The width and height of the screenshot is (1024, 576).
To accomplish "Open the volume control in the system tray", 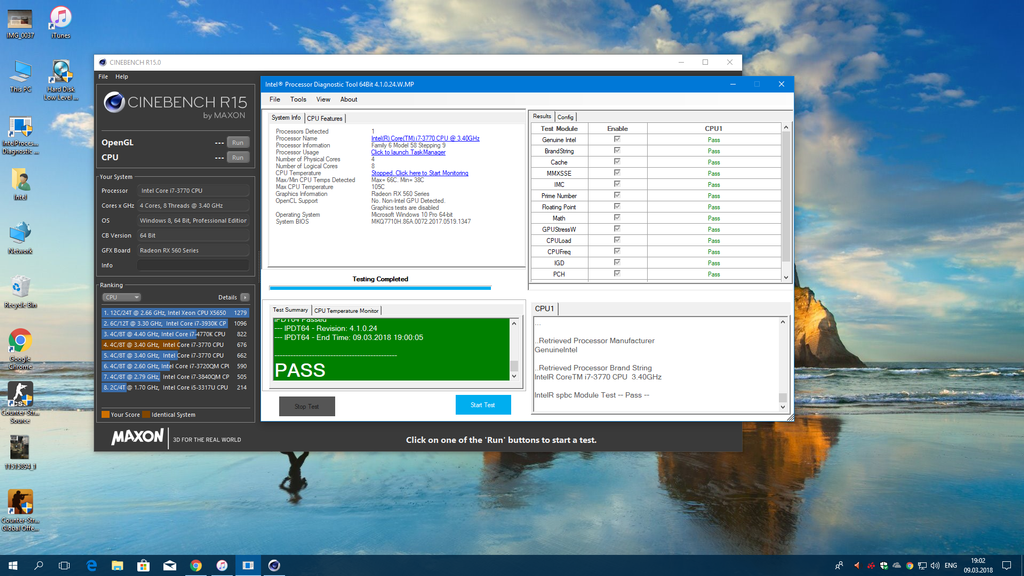I will (x=935, y=566).
